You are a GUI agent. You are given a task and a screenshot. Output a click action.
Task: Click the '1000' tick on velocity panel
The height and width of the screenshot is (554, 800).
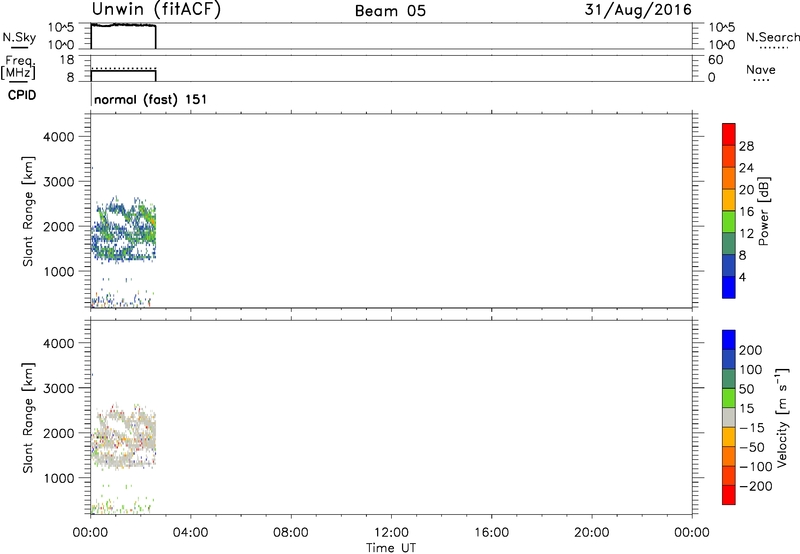pyautogui.click(x=58, y=478)
